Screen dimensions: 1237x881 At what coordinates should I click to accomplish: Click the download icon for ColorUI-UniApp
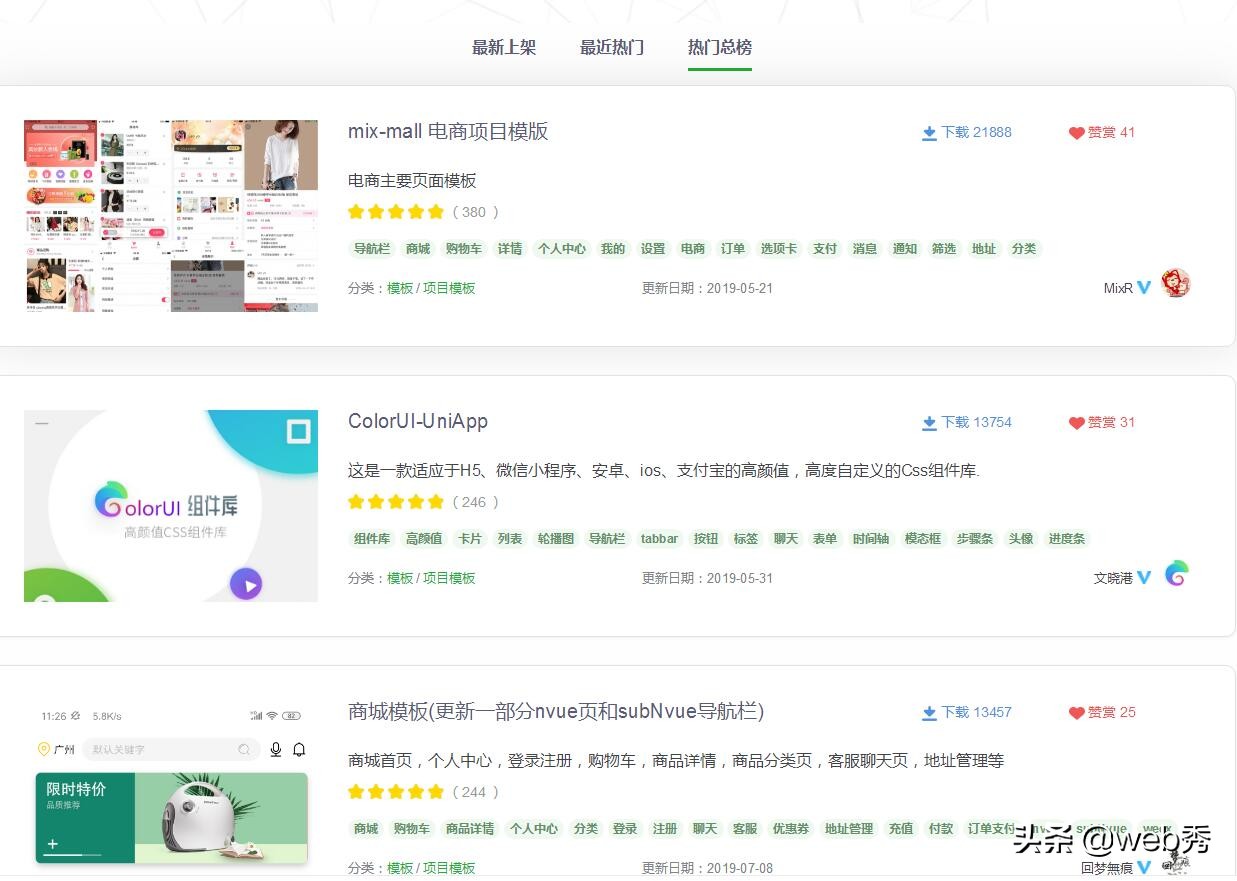(x=930, y=422)
